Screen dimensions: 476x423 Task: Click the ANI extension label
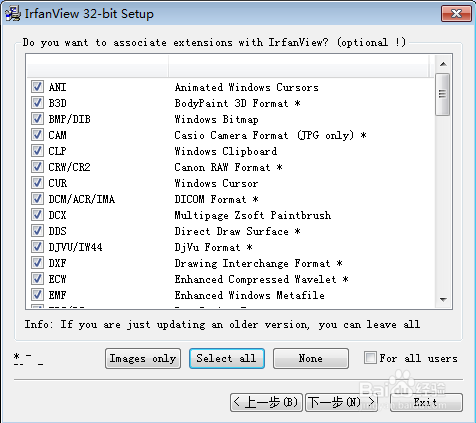pyautogui.click(x=57, y=87)
